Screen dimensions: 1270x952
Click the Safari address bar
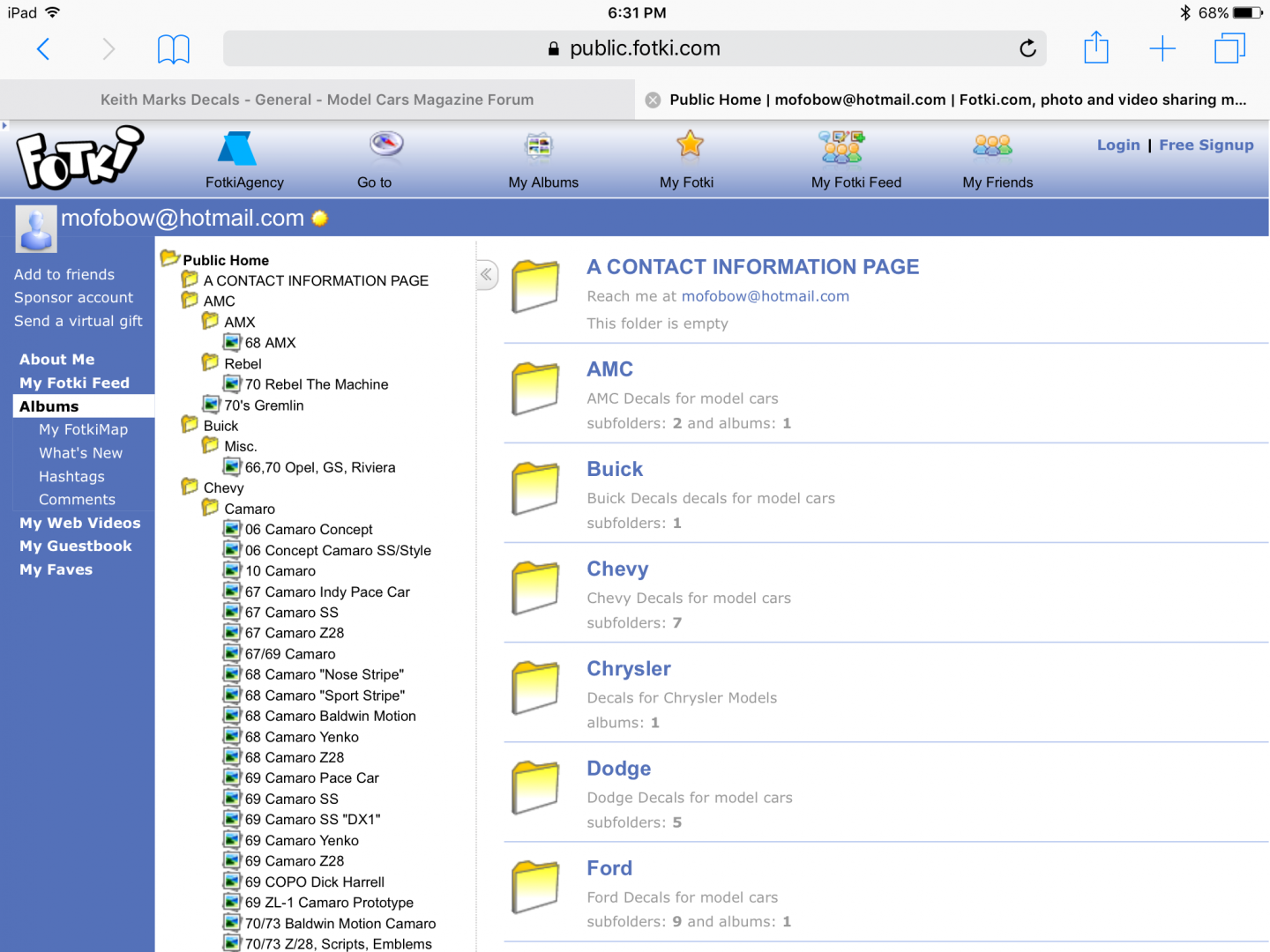635,48
